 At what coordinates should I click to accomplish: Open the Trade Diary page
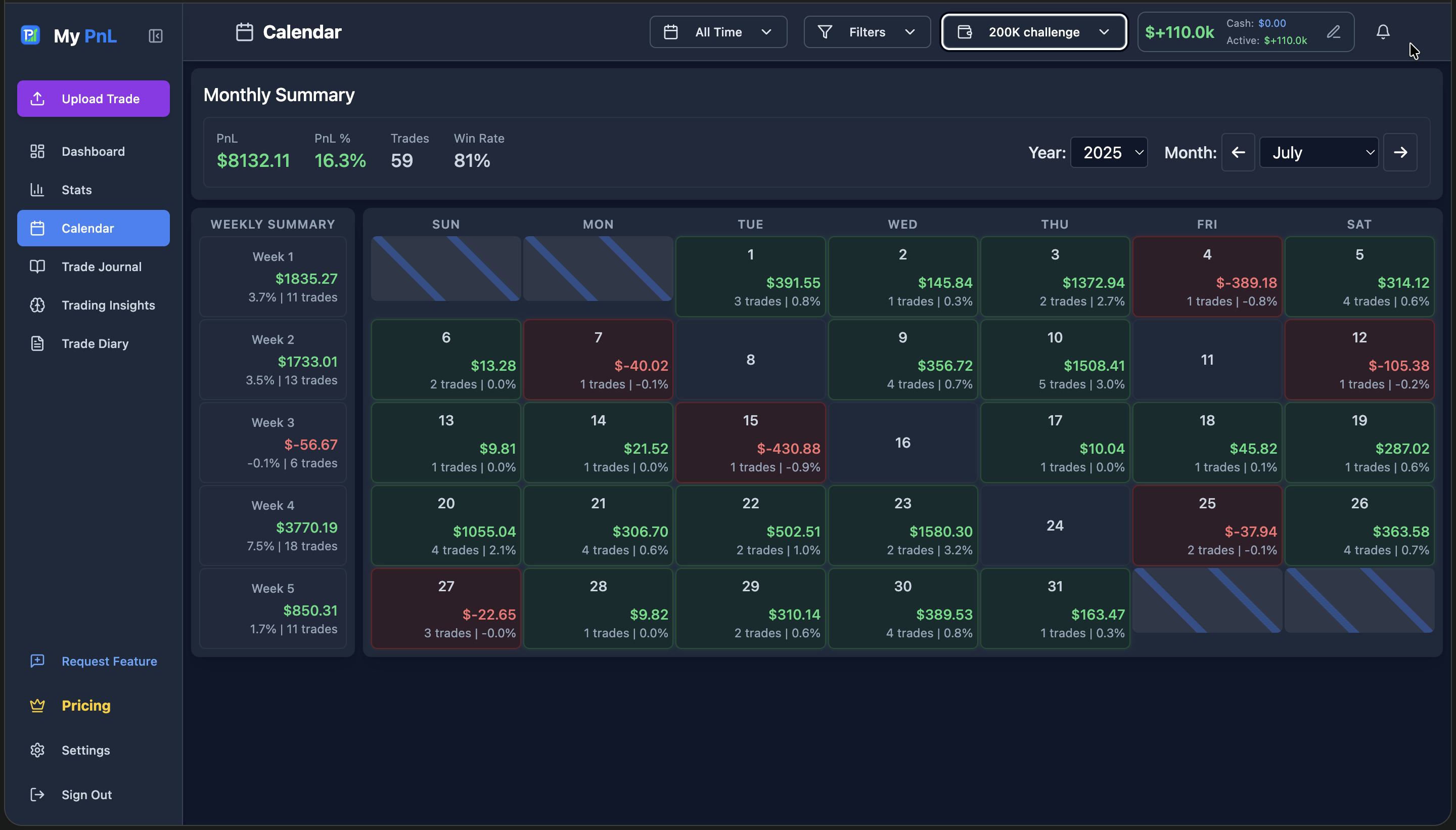[x=95, y=343]
